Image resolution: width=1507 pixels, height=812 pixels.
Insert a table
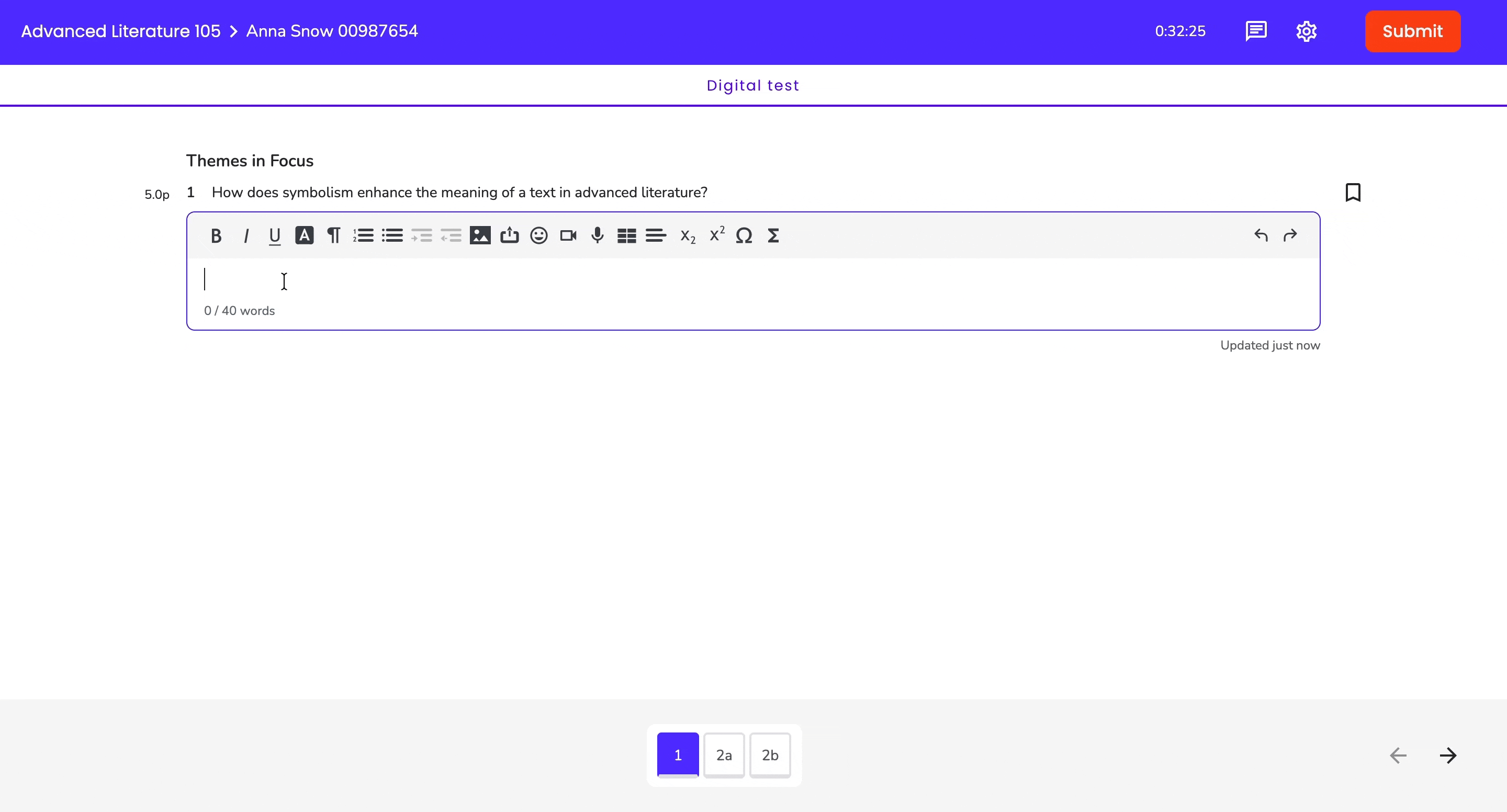click(626, 235)
